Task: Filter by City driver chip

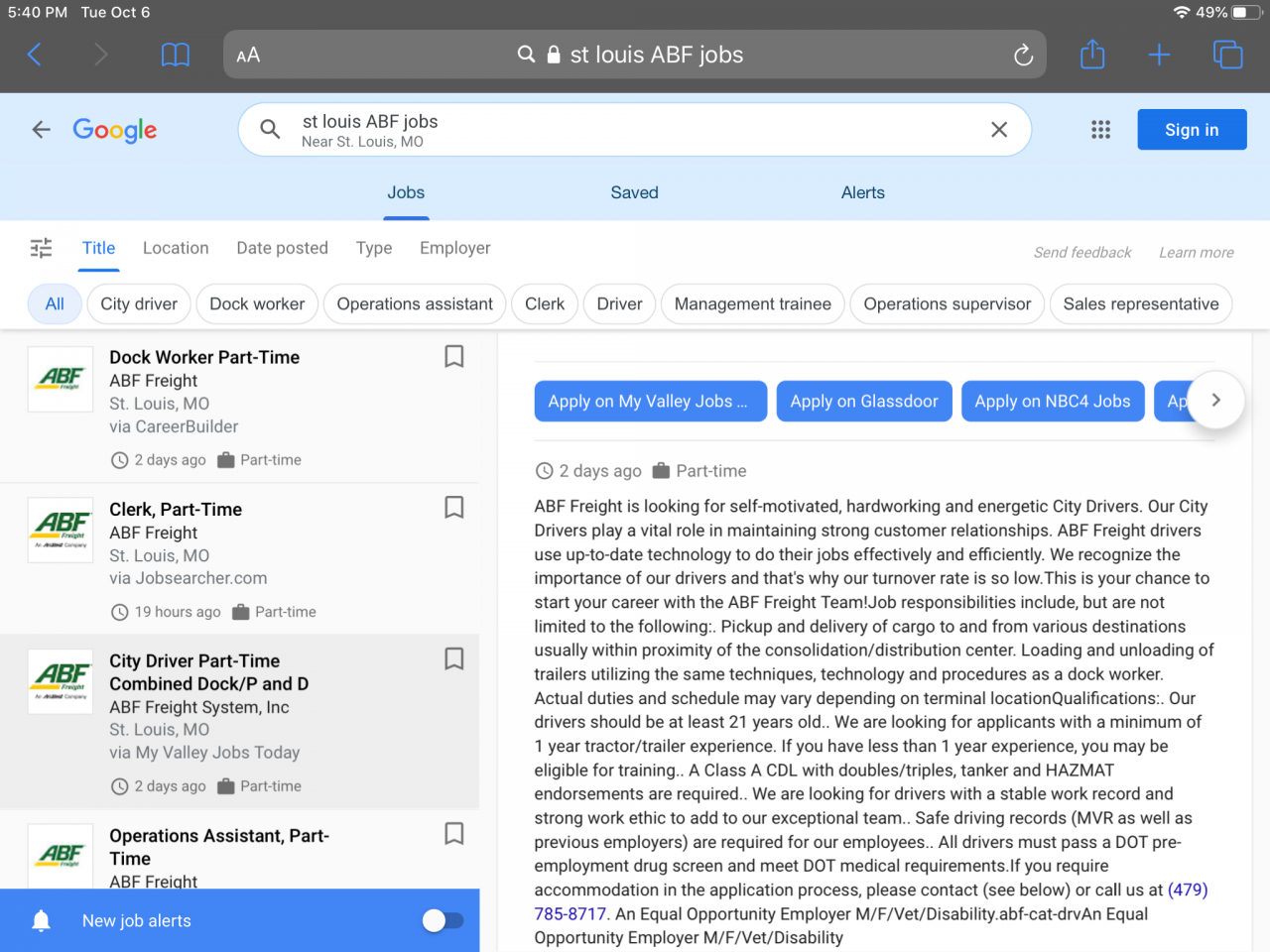Action: (139, 303)
